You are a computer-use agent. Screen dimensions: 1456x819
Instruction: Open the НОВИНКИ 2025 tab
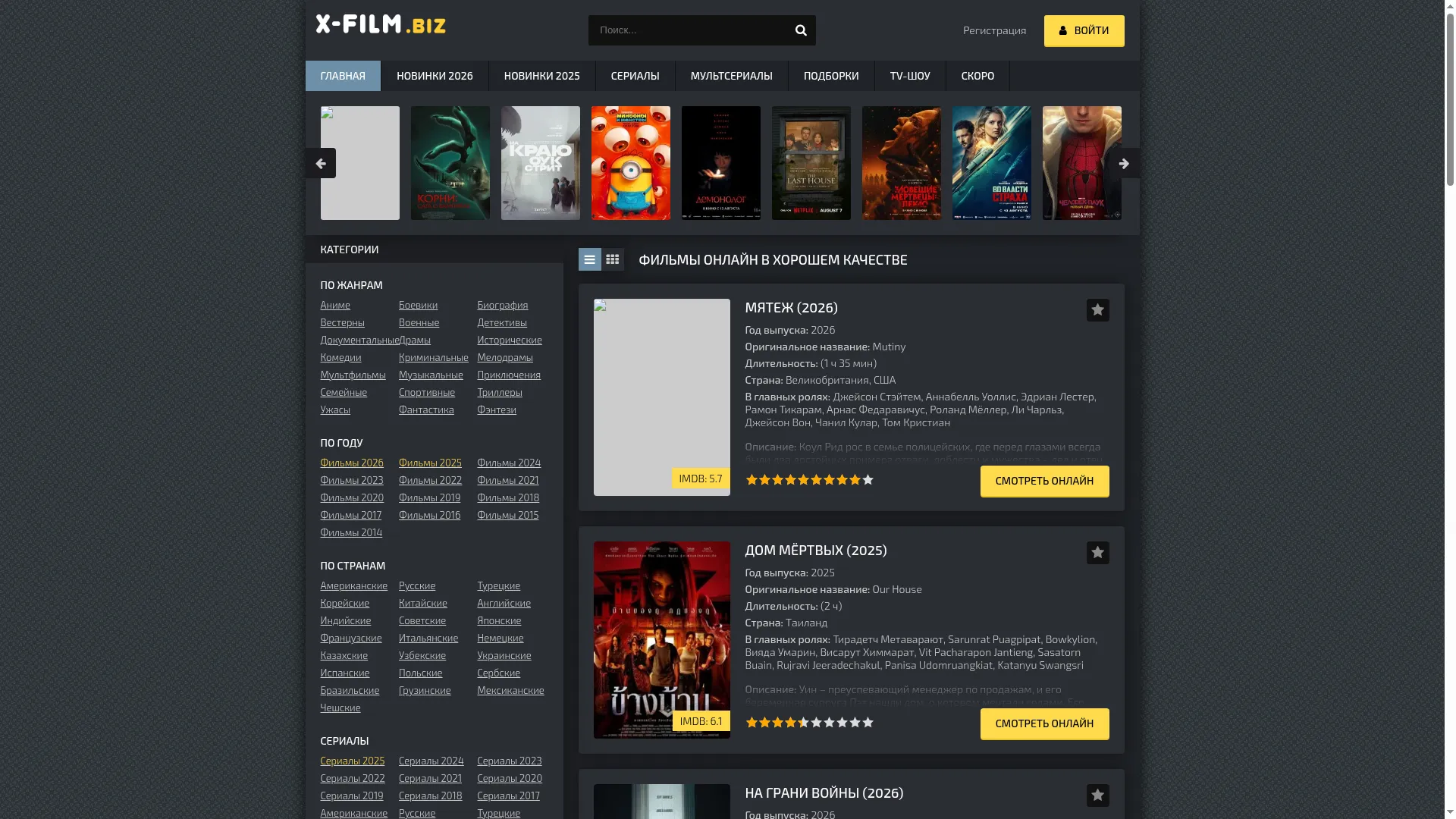click(x=541, y=76)
